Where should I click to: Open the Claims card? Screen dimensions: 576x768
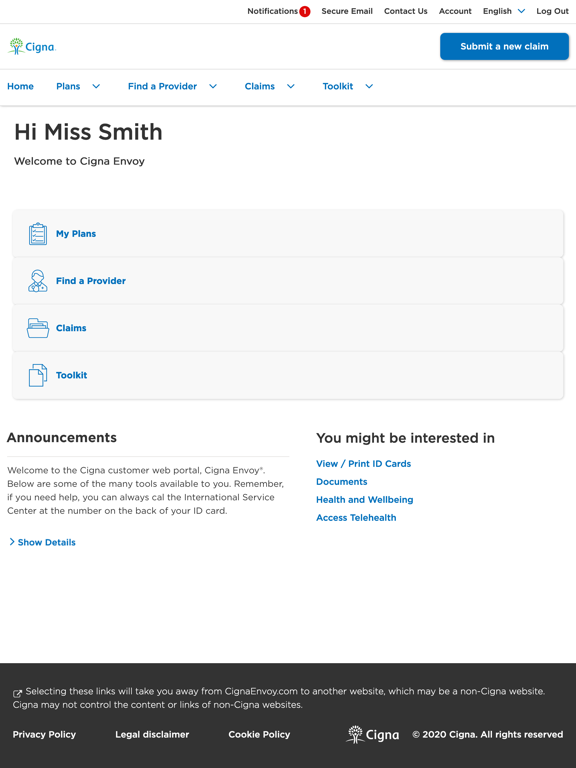tap(288, 328)
